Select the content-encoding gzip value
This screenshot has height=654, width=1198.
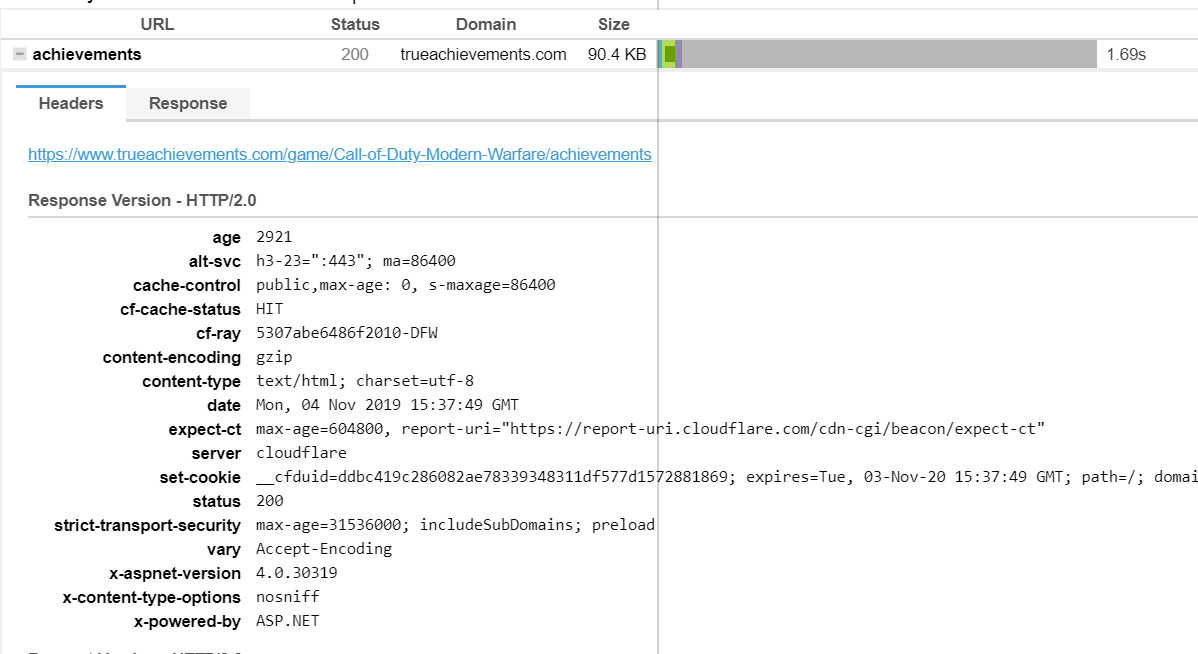(x=274, y=357)
